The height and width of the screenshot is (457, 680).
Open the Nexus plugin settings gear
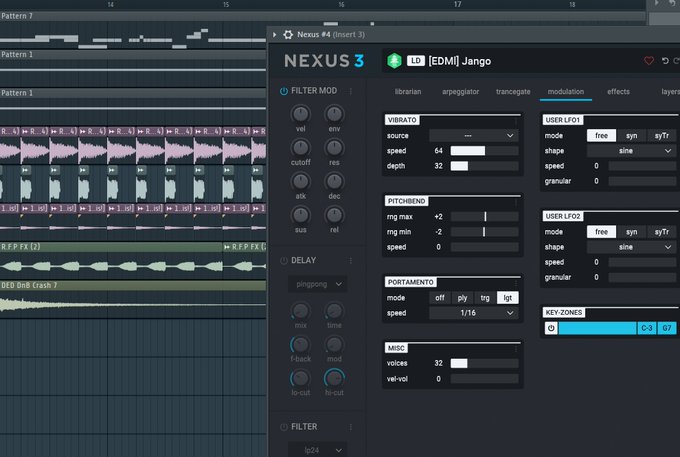point(288,35)
